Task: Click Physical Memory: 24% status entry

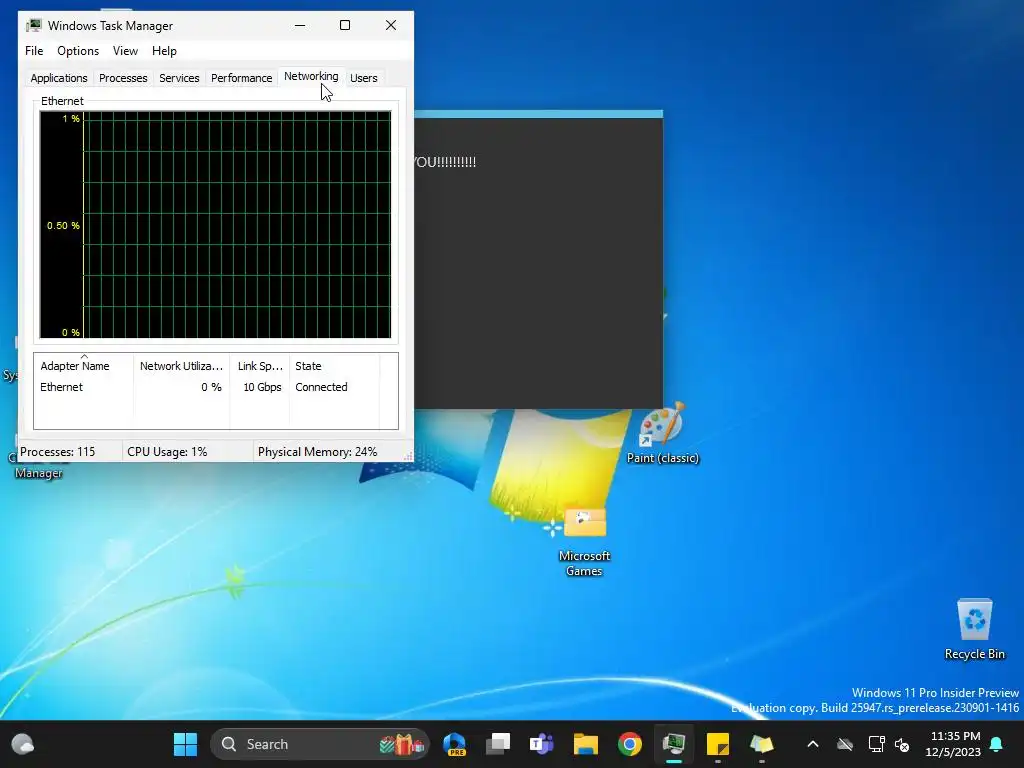Action: 317,452
